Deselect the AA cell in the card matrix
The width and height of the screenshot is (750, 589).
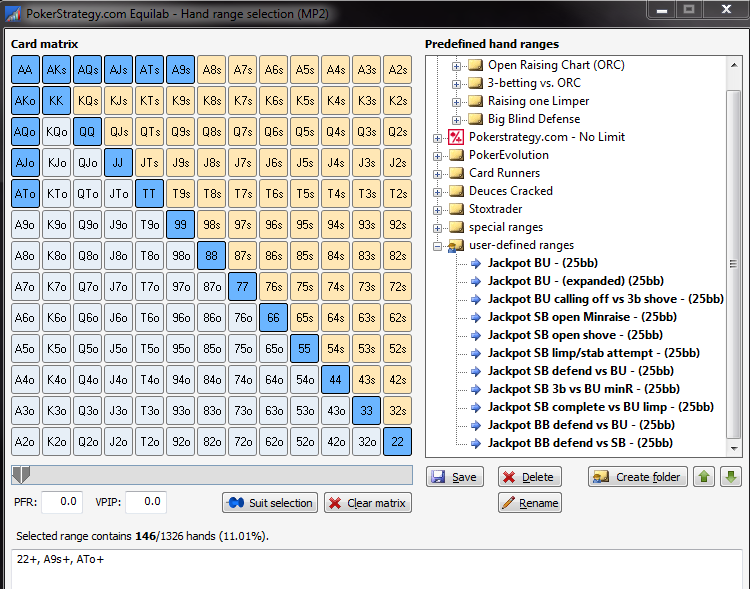click(25, 70)
